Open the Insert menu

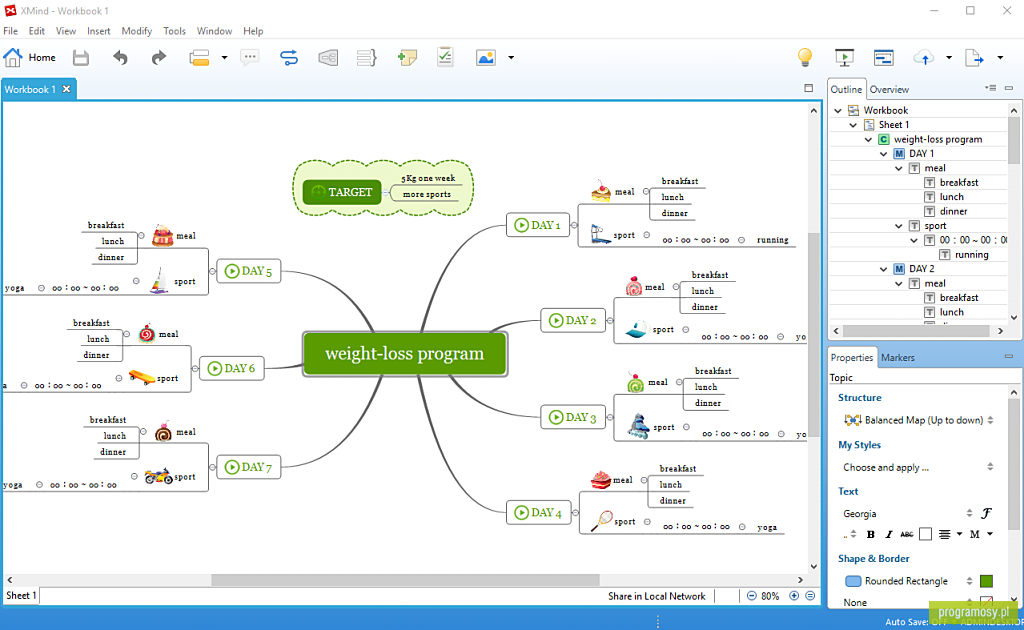tap(99, 31)
